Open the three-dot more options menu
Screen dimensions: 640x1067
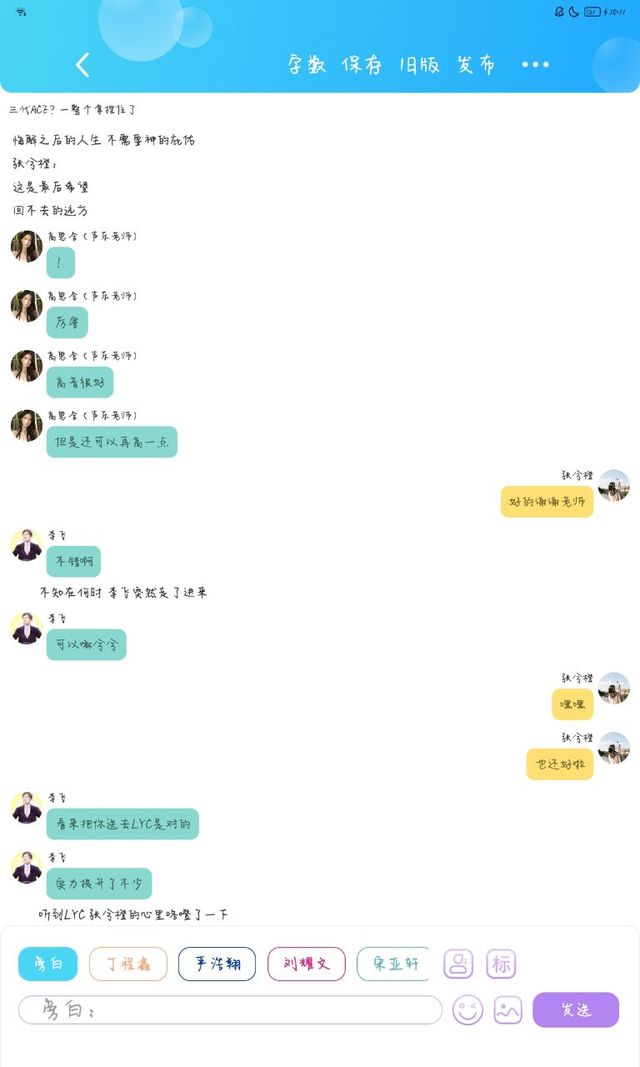click(535, 65)
